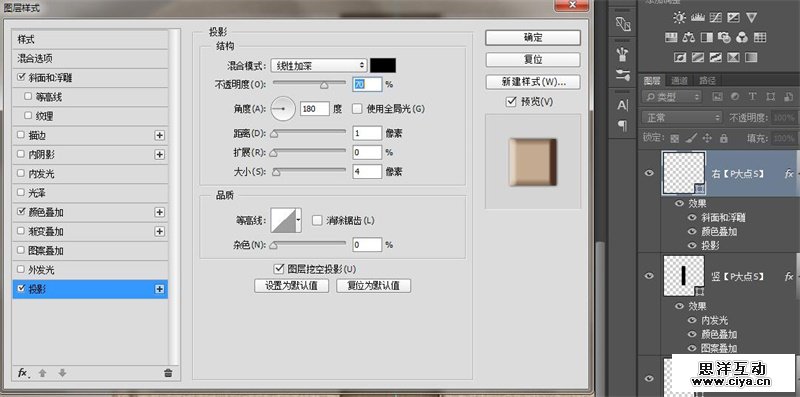The width and height of the screenshot is (800, 397).
Task: Add Exposure adjustment icon
Action: [x=733, y=18]
